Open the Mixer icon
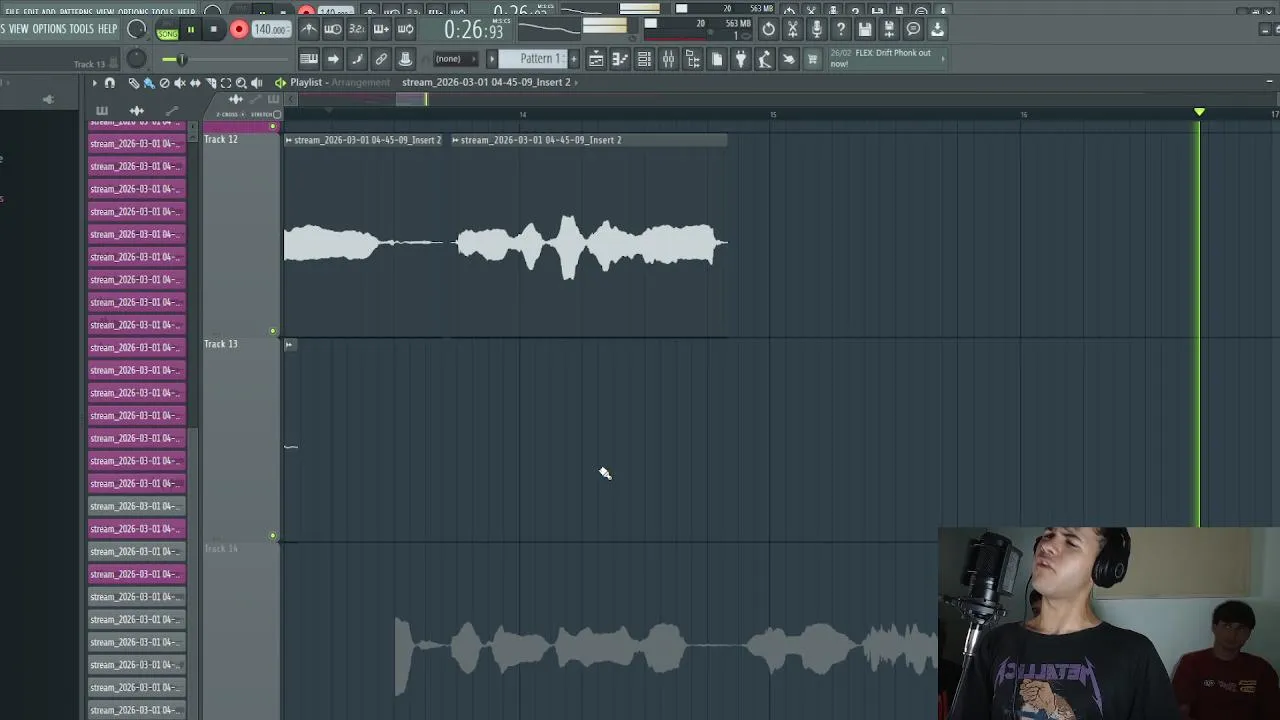Viewport: 1280px width, 720px height. (668, 59)
